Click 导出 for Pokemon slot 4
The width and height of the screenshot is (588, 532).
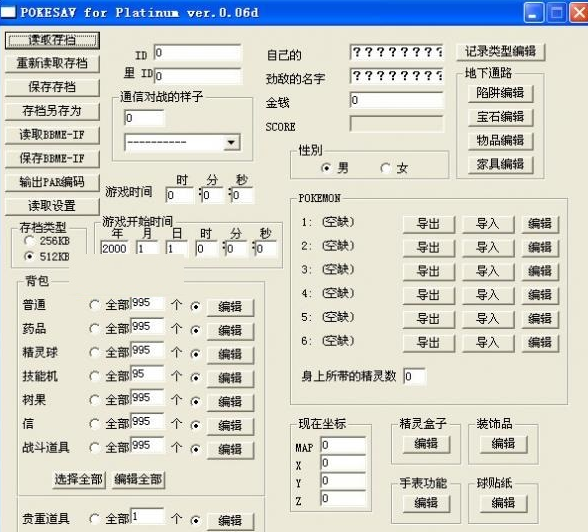[x=429, y=295]
